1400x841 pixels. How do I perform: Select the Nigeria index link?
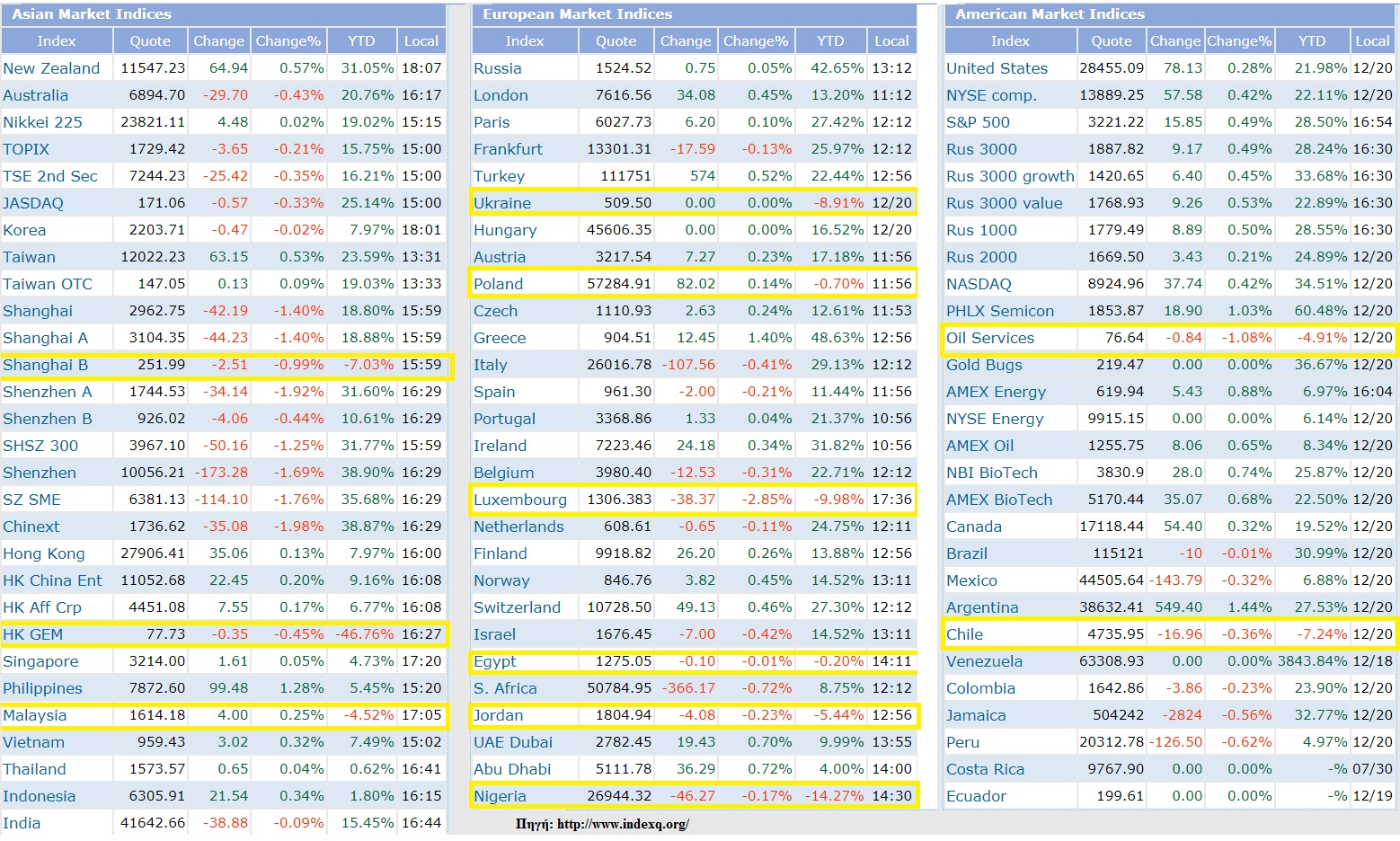[x=500, y=796]
